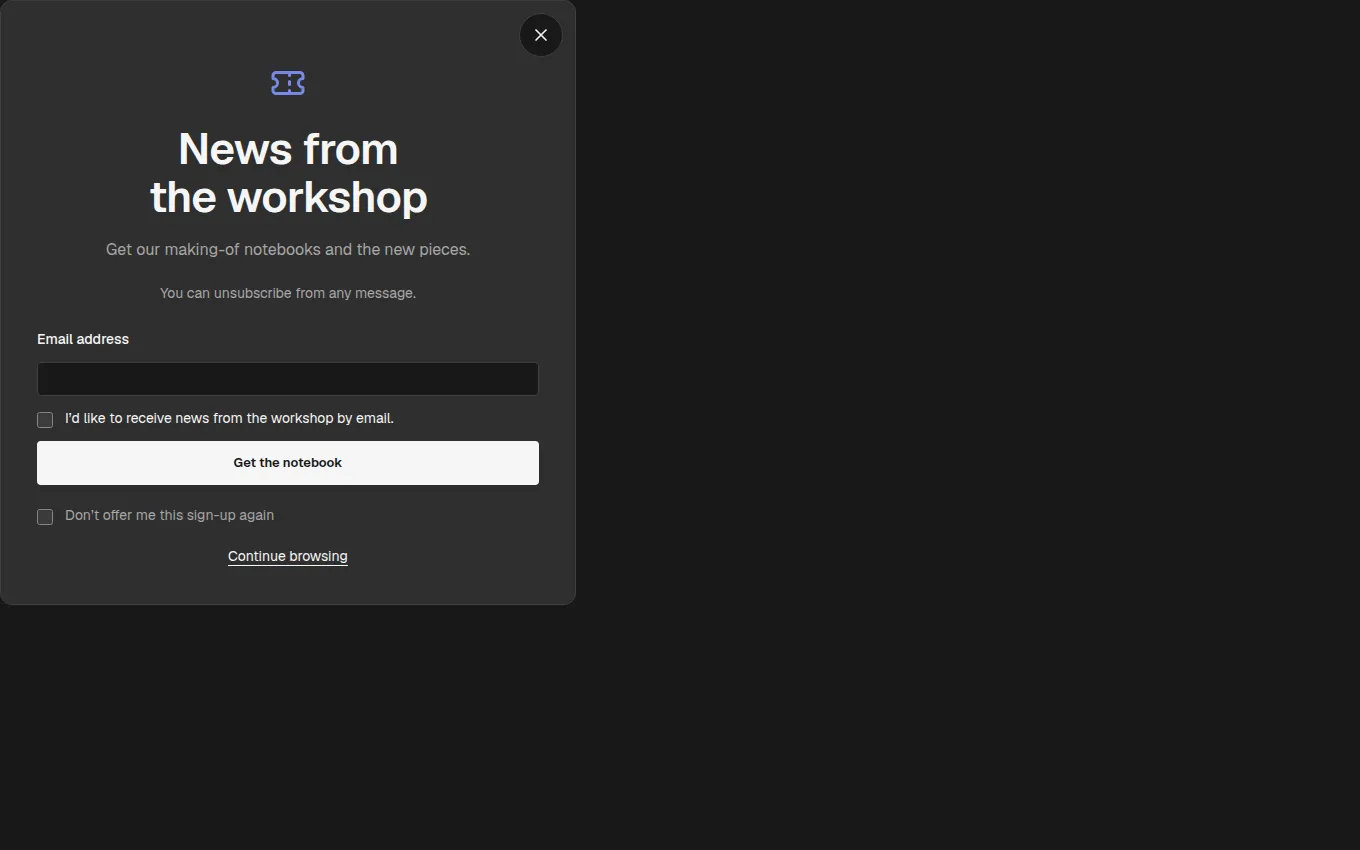The image size is (1360, 850).
Task: Check Don't offer me this sign-up again
Action: (x=45, y=517)
